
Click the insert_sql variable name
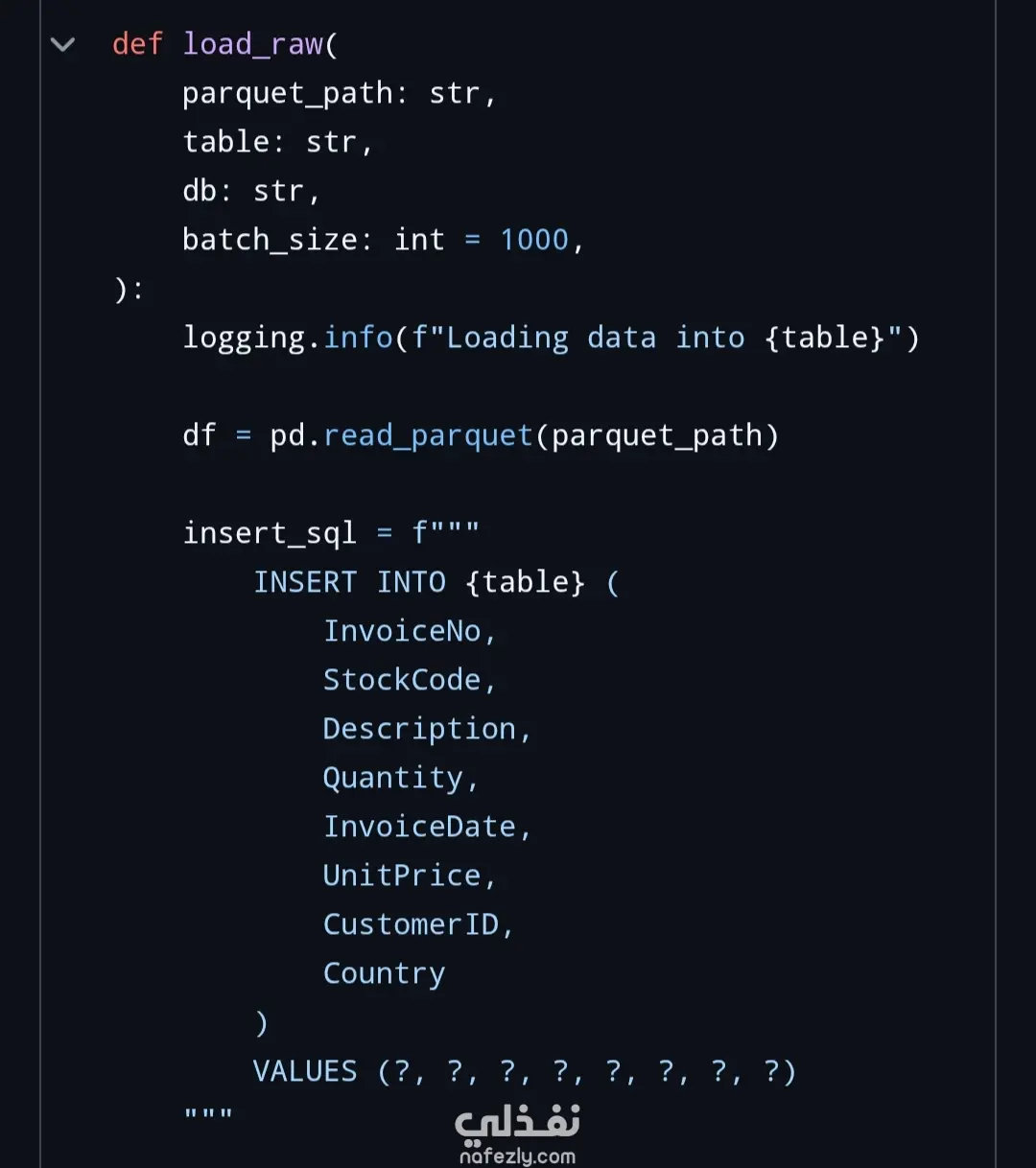270,533
